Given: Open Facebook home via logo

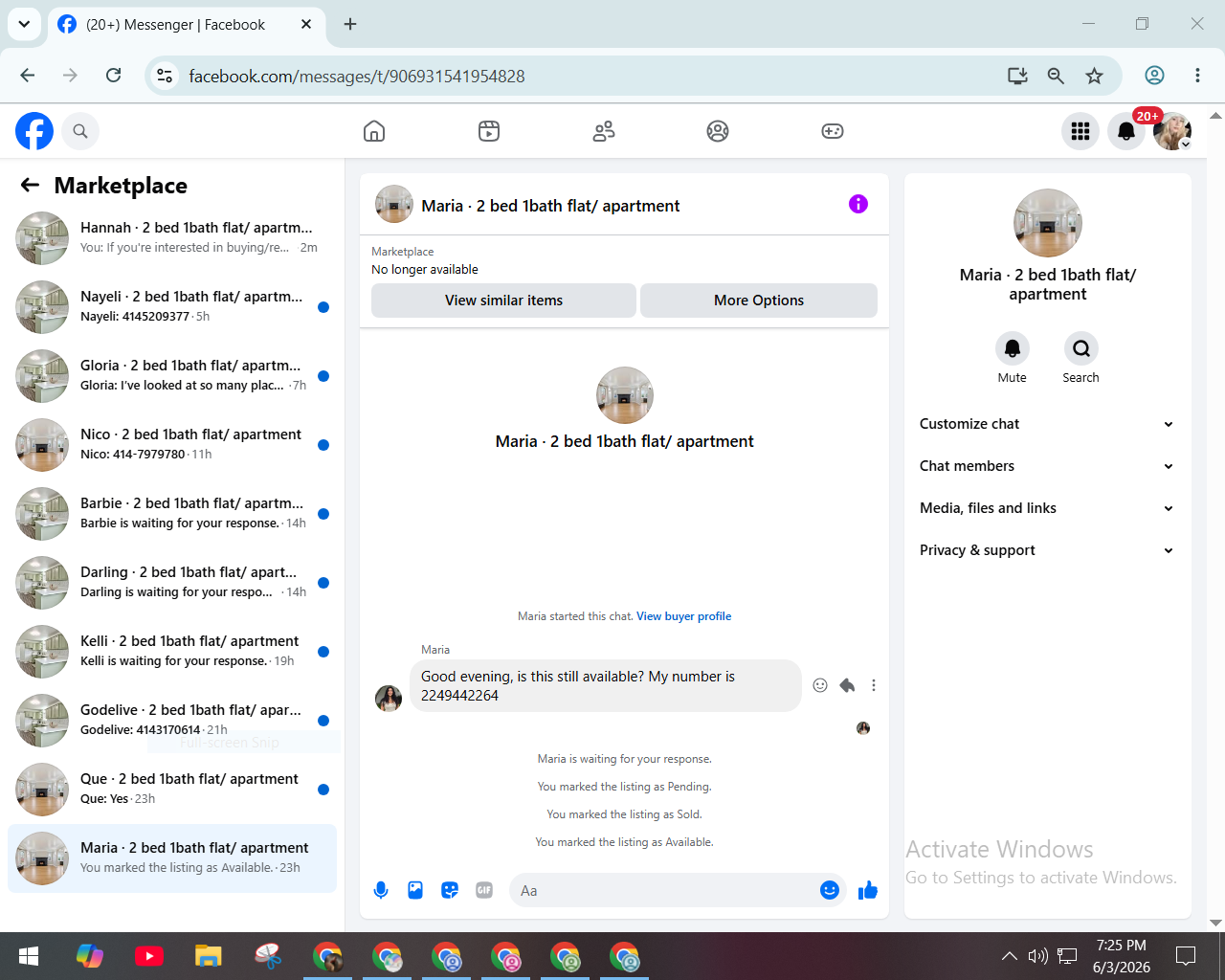Looking at the screenshot, I should pyautogui.click(x=34, y=131).
